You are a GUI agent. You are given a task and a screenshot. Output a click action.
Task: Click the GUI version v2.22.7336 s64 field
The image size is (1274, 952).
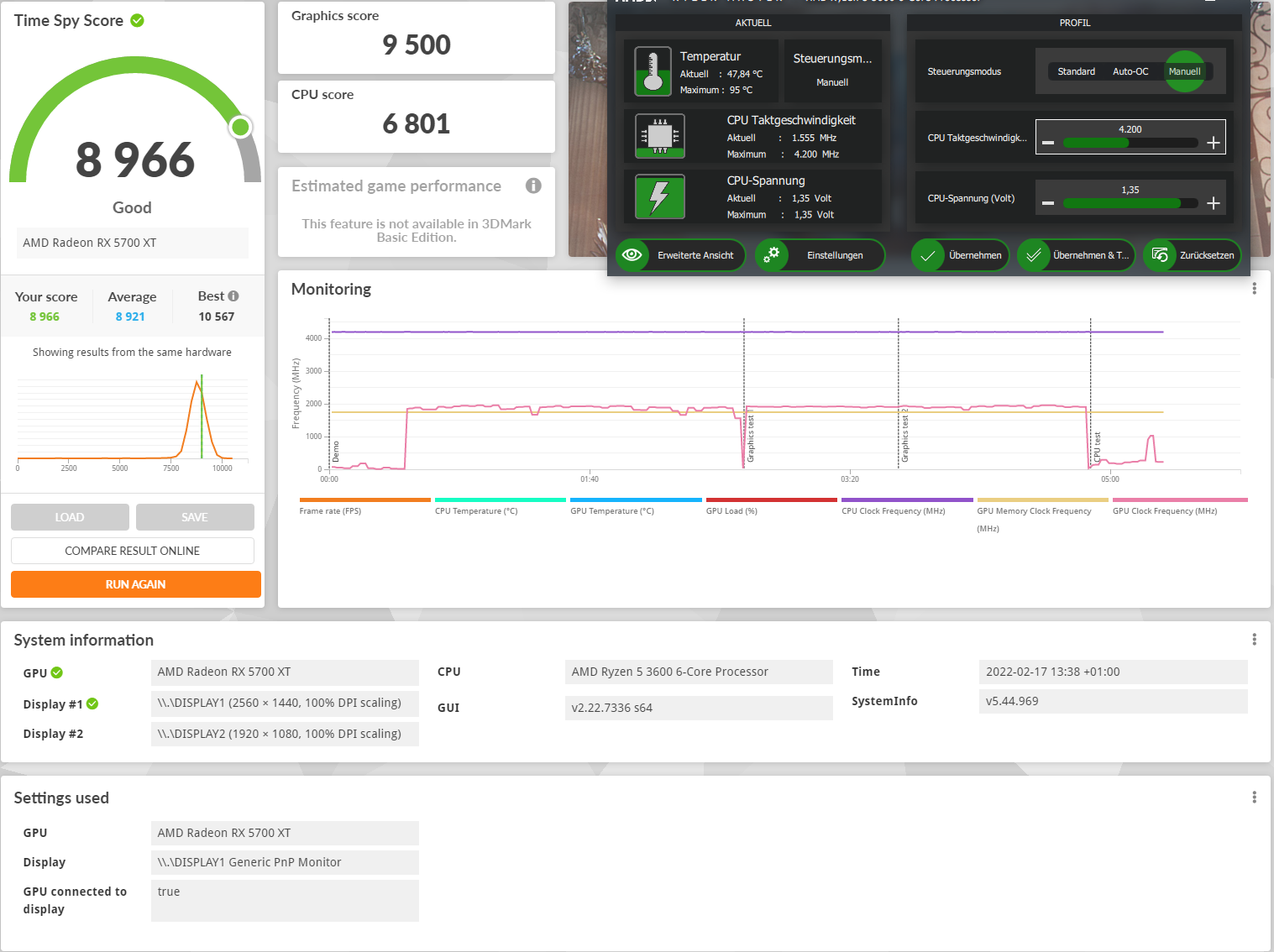tap(699, 708)
